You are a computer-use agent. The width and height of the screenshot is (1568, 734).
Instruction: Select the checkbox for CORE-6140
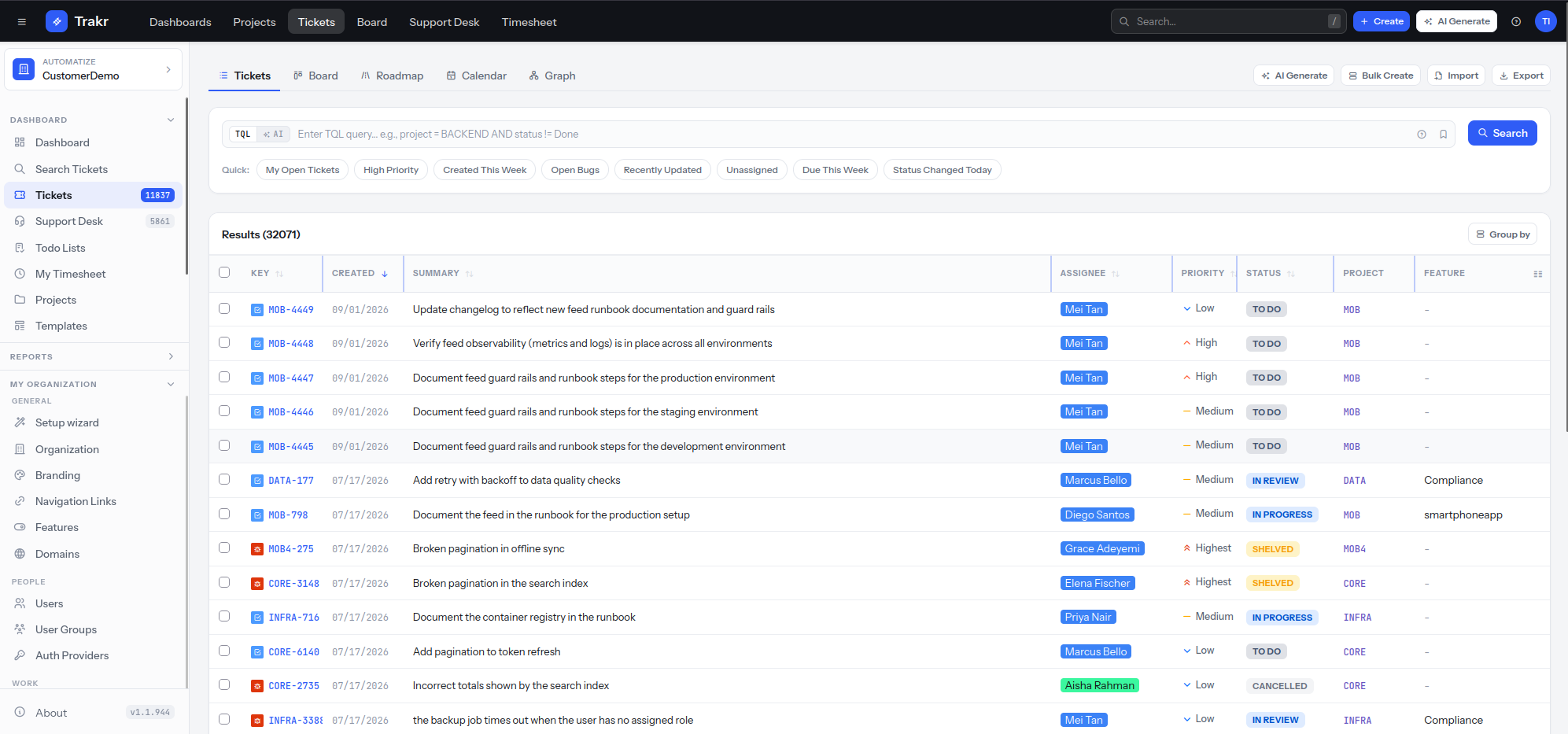[x=224, y=651]
